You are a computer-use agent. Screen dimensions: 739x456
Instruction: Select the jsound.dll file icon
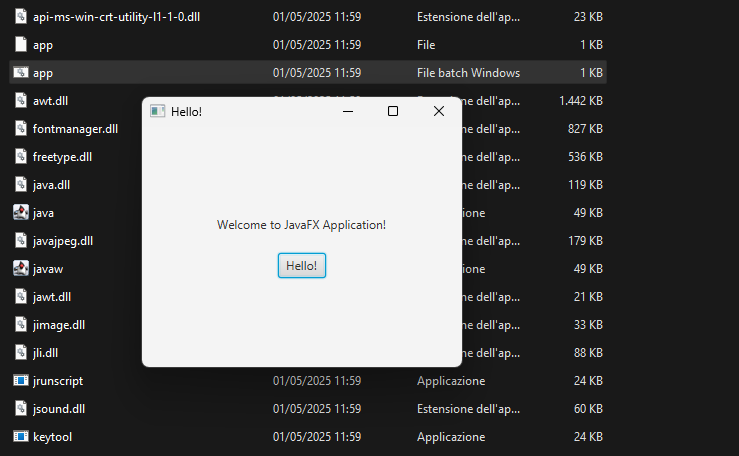[x=21, y=408]
